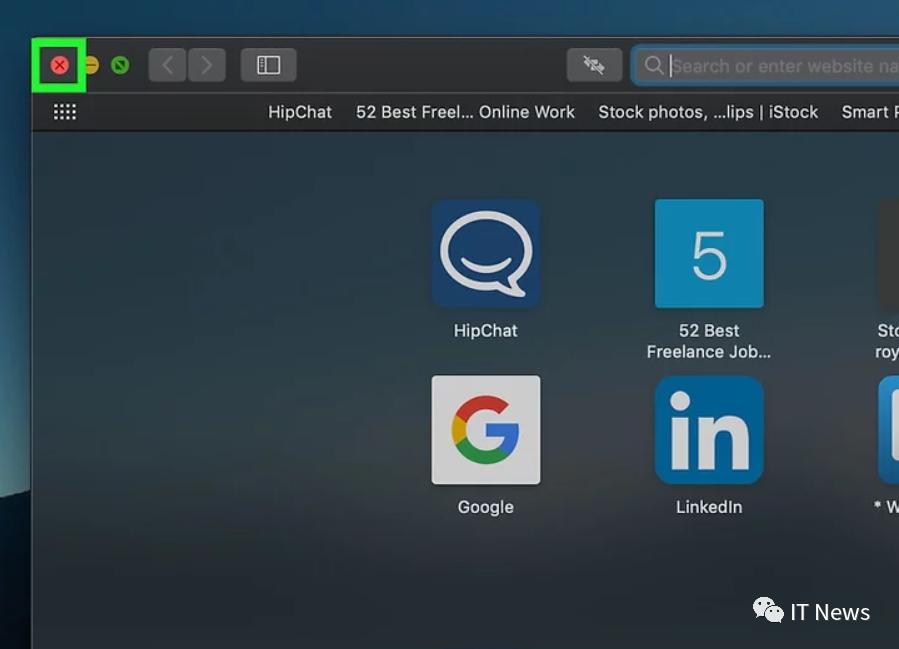This screenshot has height=649, width=899.
Task: Click the 52 Best Freelance Job... label
Action: (x=709, y=341)
